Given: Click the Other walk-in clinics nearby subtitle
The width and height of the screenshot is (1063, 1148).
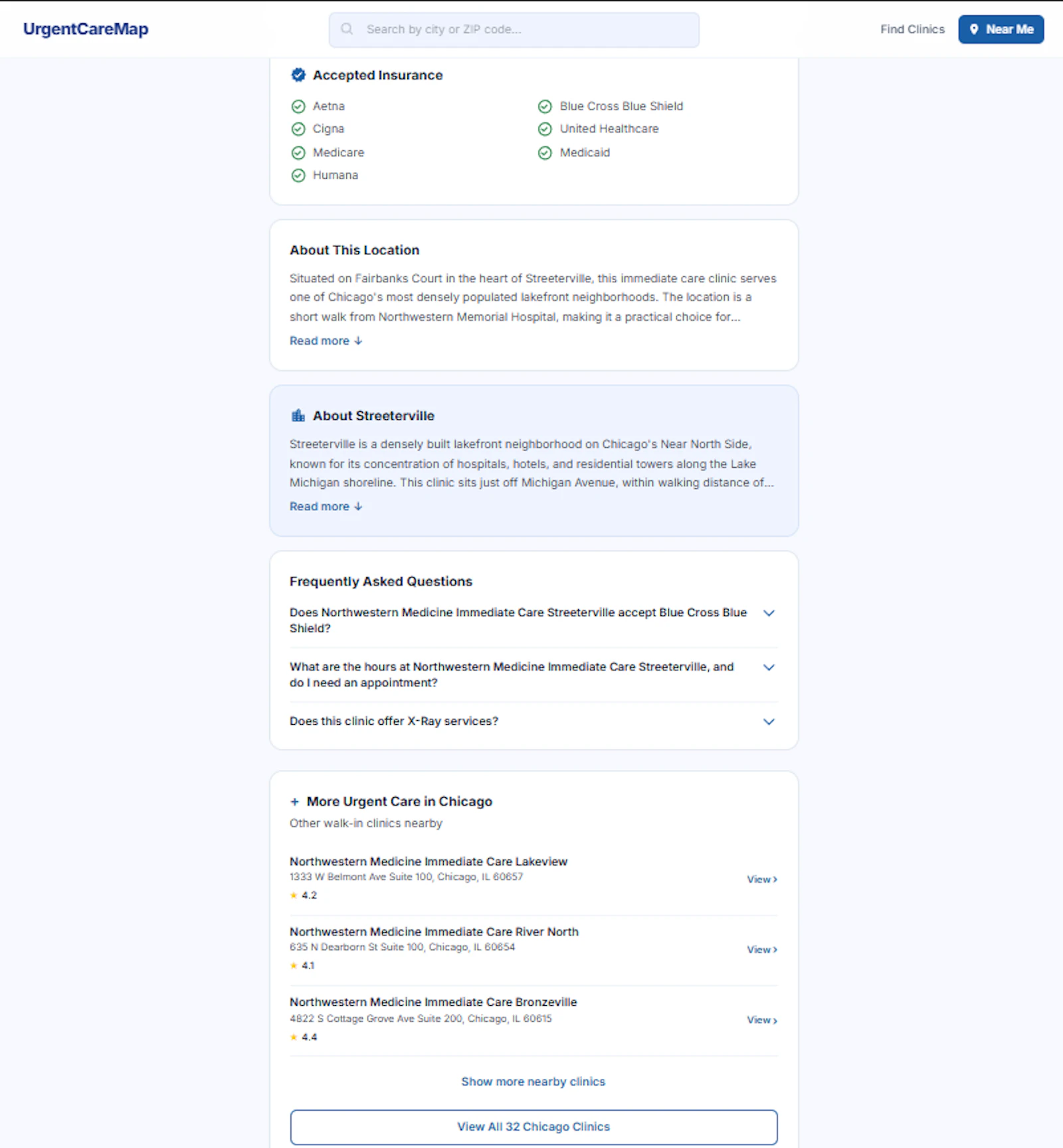Looking at the screenshot, I should click(365, 824).
